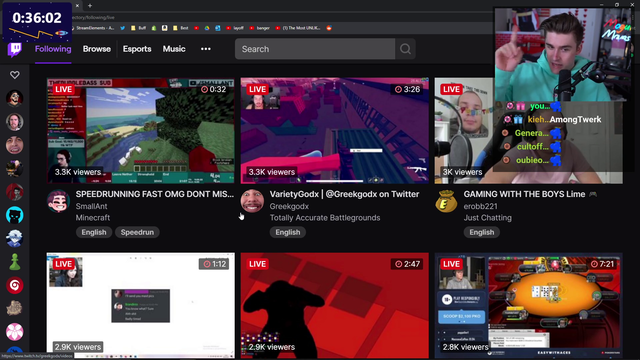Screen dimensions: 640x360
Task: Open the VarietyGodx stream title link
Action: pyautogui.click(x=344, y=194)
